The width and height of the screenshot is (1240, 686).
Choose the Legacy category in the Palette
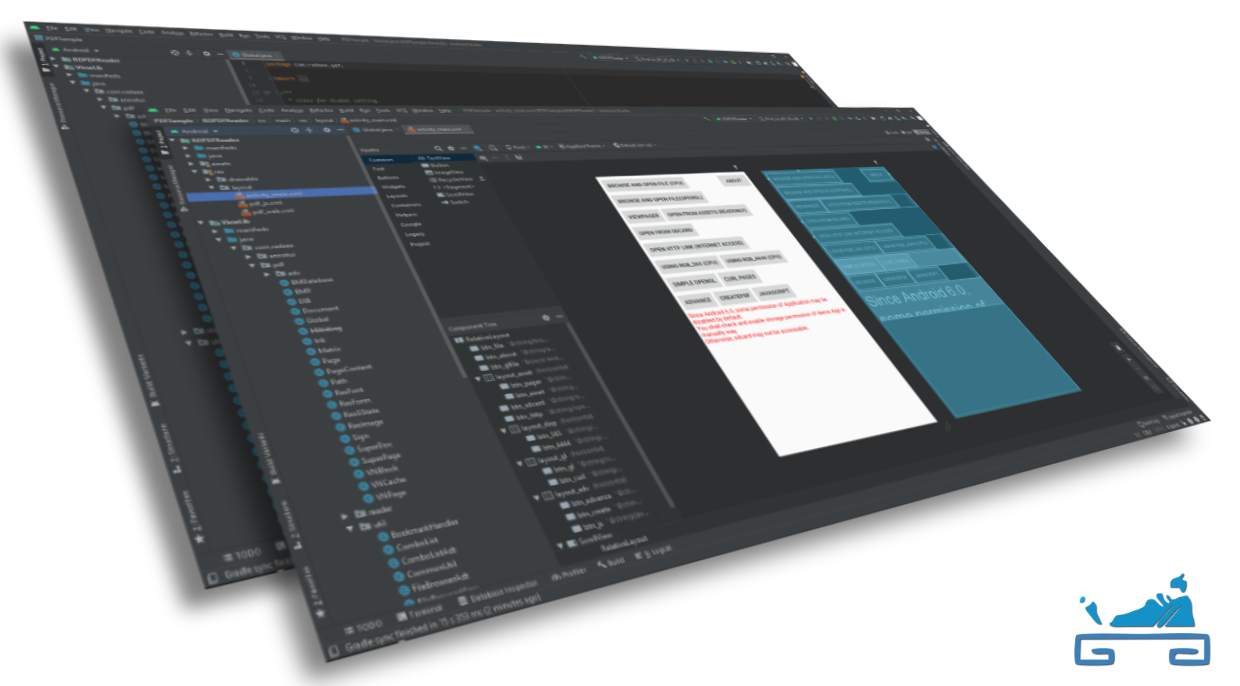point(415,234)
